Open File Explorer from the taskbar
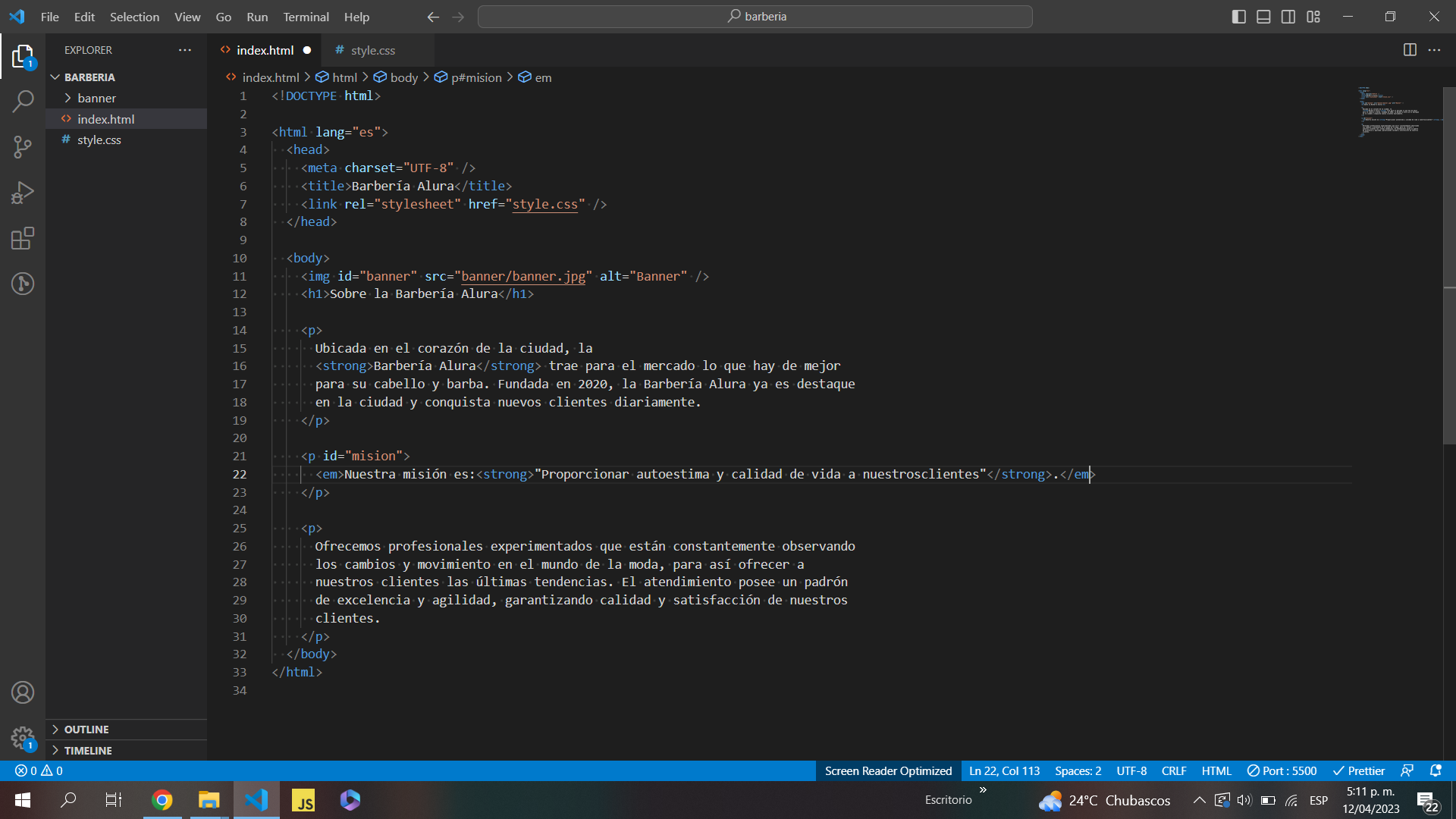Screen dimensions: 1456x819 pos(209,800)
